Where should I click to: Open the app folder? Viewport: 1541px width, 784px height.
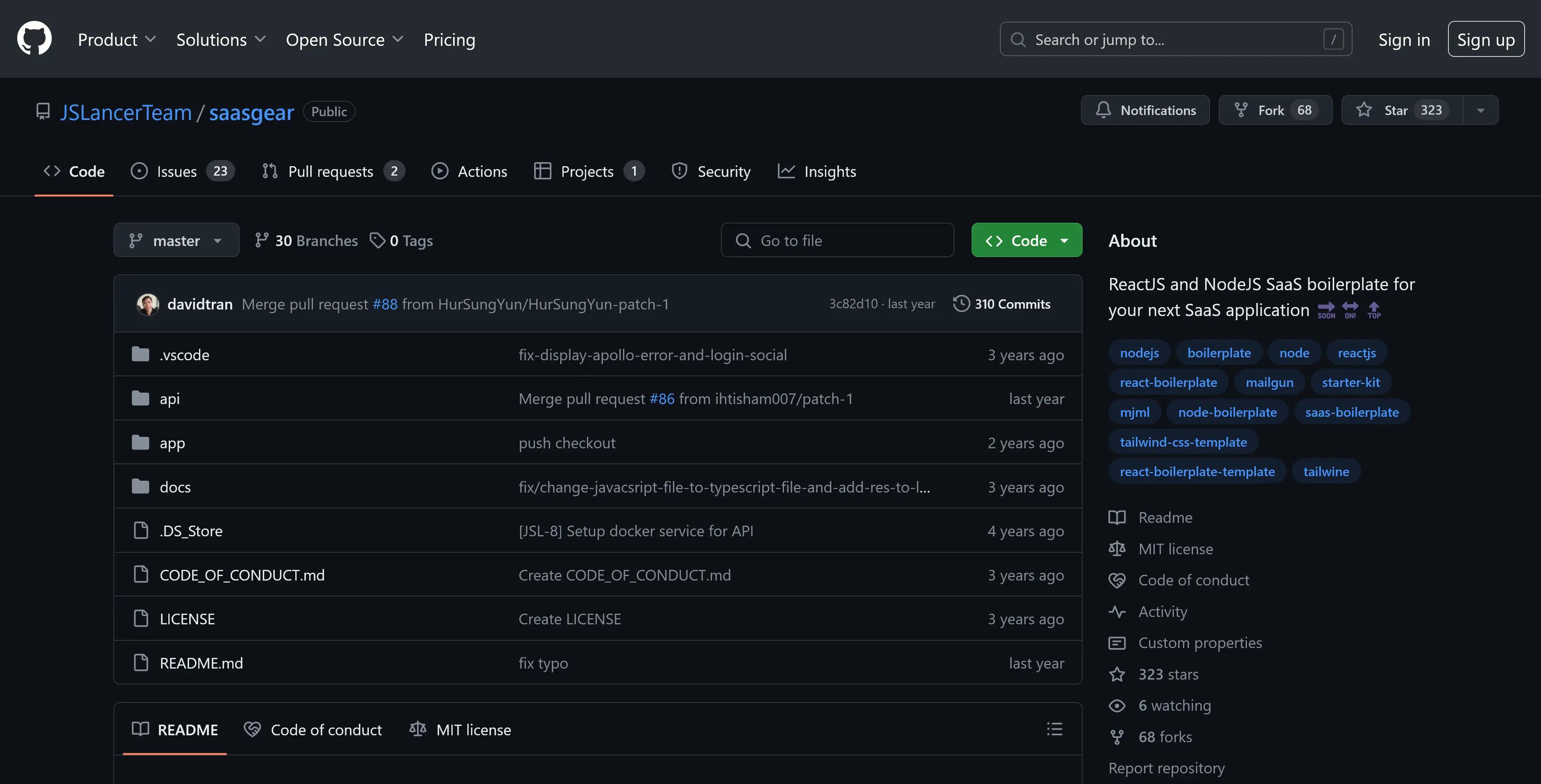tap(172, 443)
